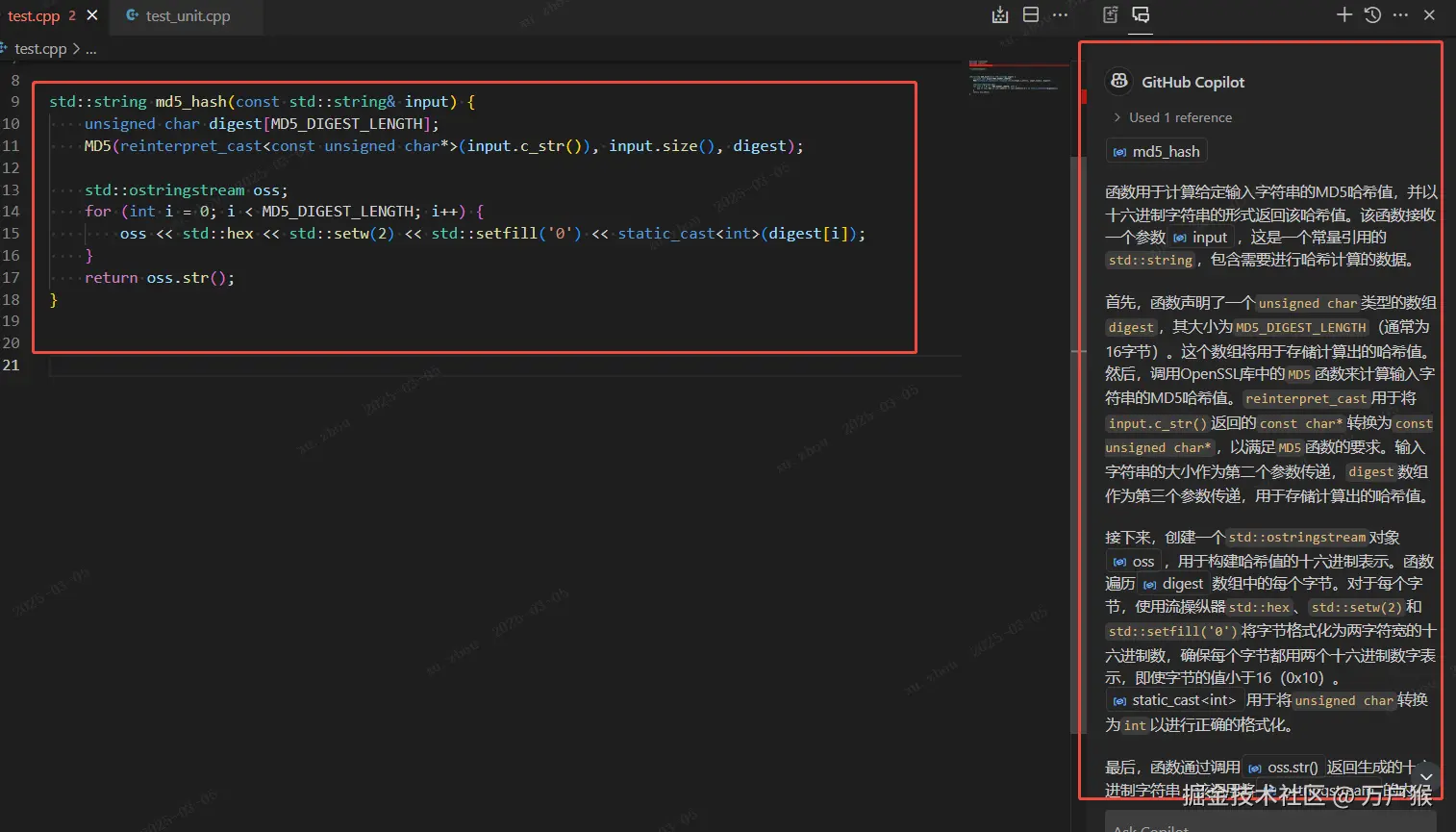Click the GitHub Copilot heading text
The image size is (1456, 832).
point(1192,83)
